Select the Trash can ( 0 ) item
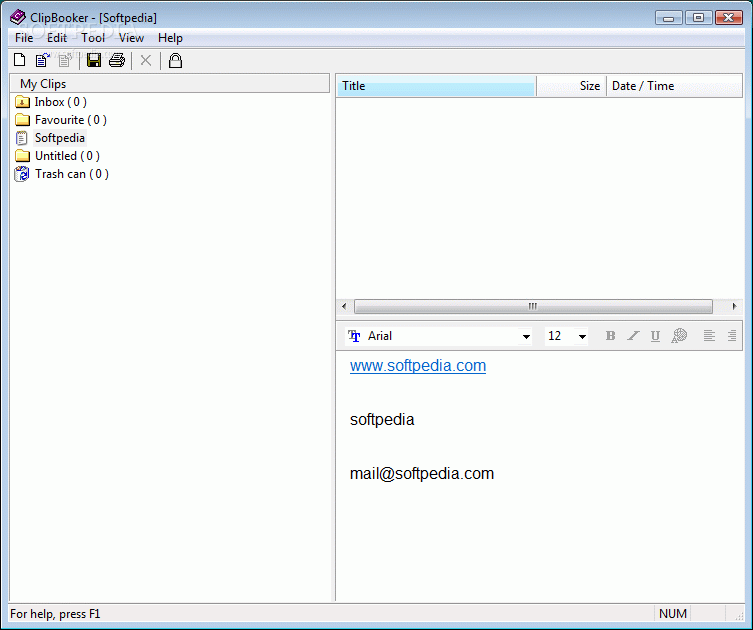Image resolution: width=753 pixels, height=630 pixels. tap(72, 174)
